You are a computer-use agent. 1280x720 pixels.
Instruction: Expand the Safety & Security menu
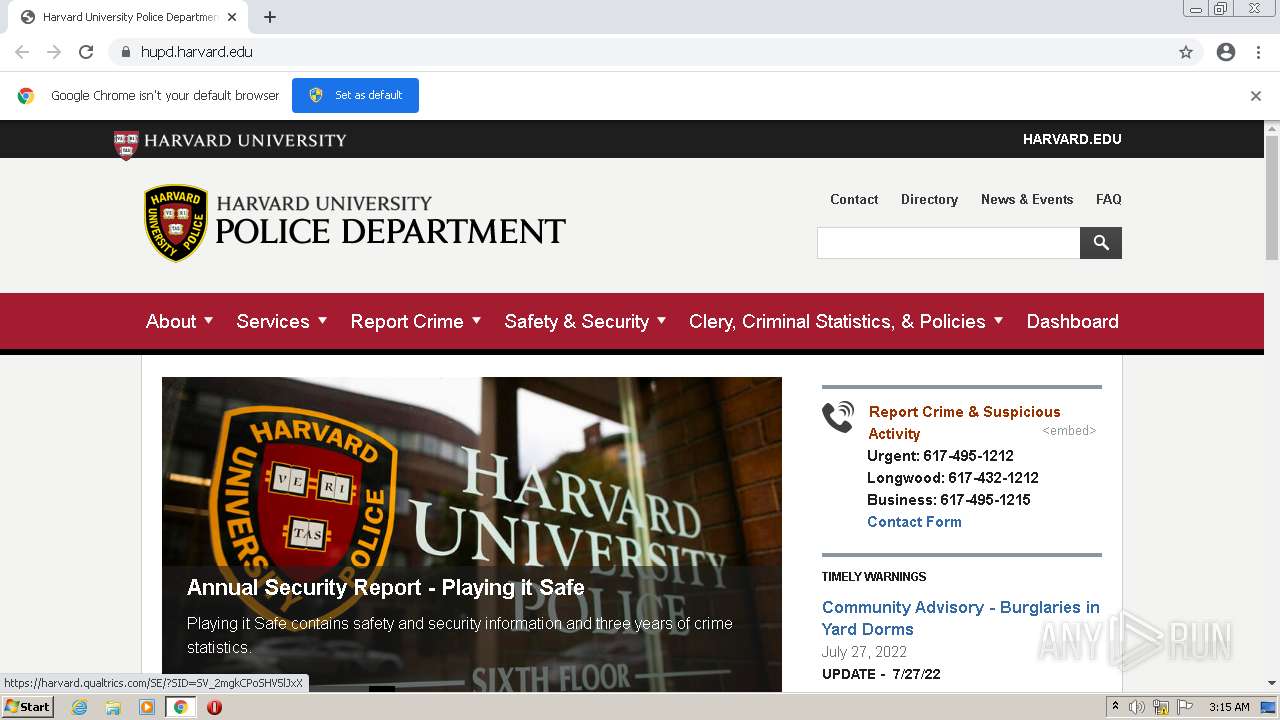tap(585, 321)
